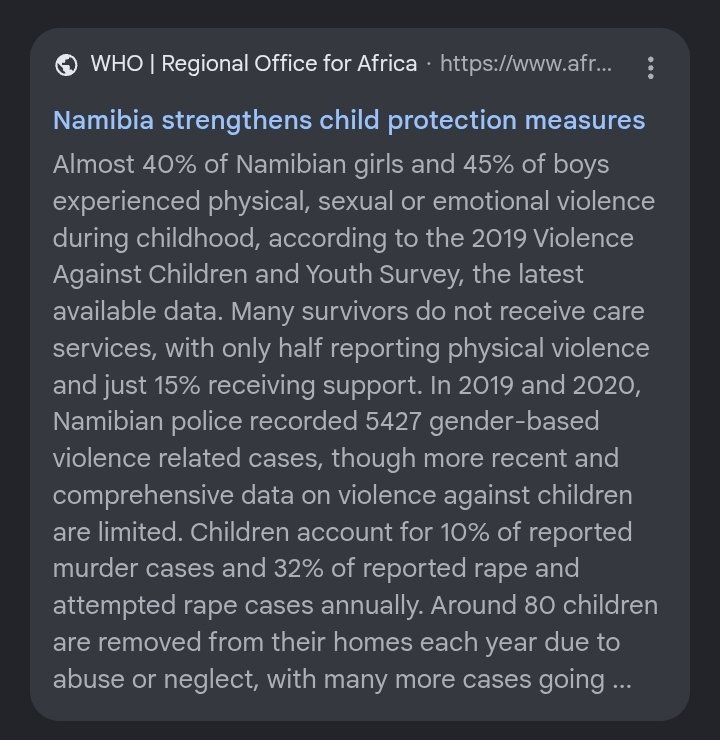The height and width of the screenshot is (740, 720).
Task: Open 'Namibia strengthens child protection measures' link
Action: tap(349, 120)
